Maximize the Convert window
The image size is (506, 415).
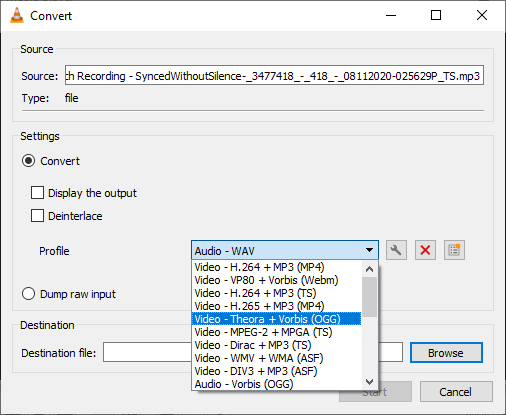point(436,15)
